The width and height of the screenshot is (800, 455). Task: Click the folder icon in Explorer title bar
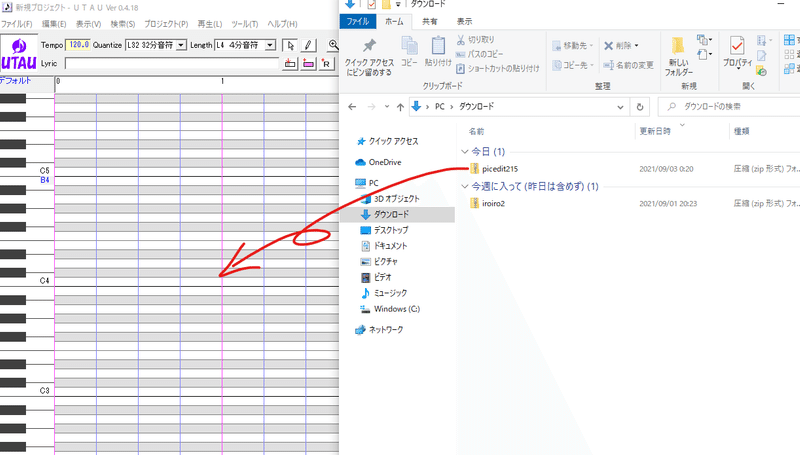tap(386, 5)
